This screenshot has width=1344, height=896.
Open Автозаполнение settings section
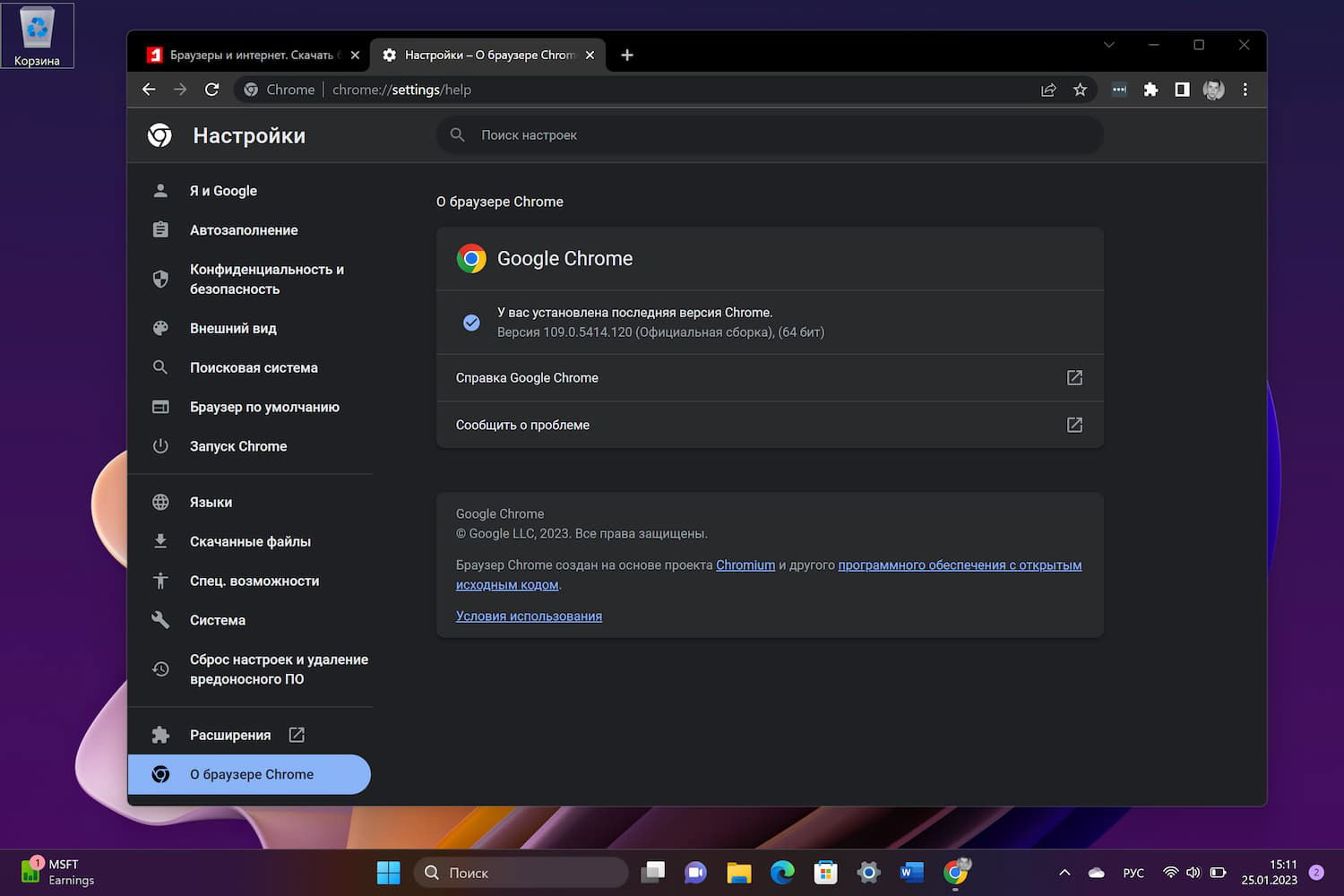(249, 230)
